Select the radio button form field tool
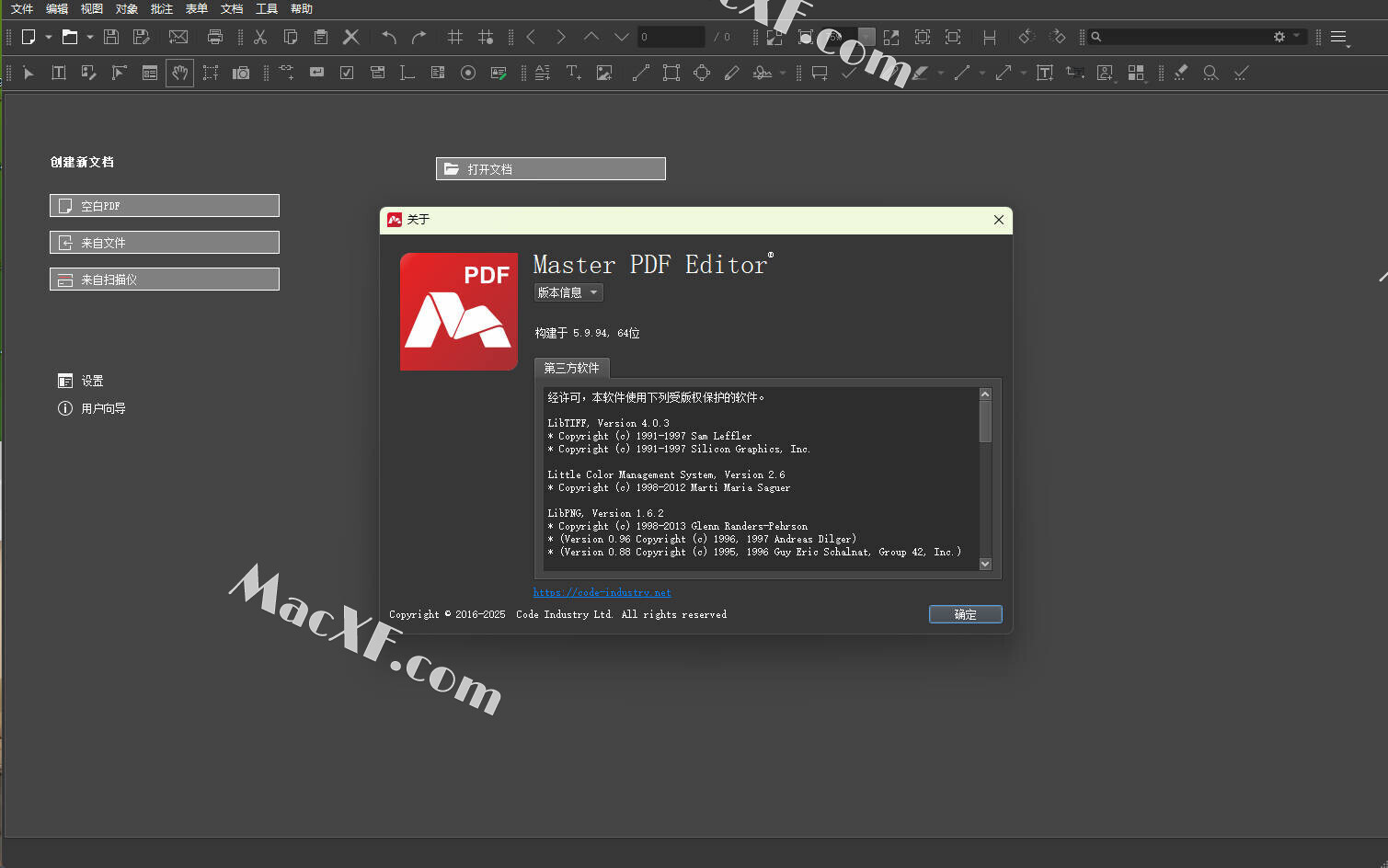 click(468, 73)
